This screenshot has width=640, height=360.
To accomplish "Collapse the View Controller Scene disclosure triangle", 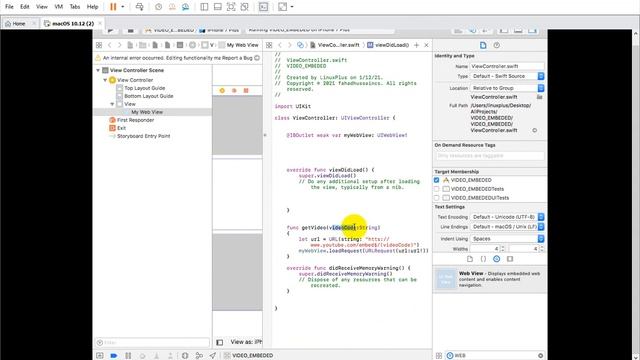I will click(x=98, y=70).
